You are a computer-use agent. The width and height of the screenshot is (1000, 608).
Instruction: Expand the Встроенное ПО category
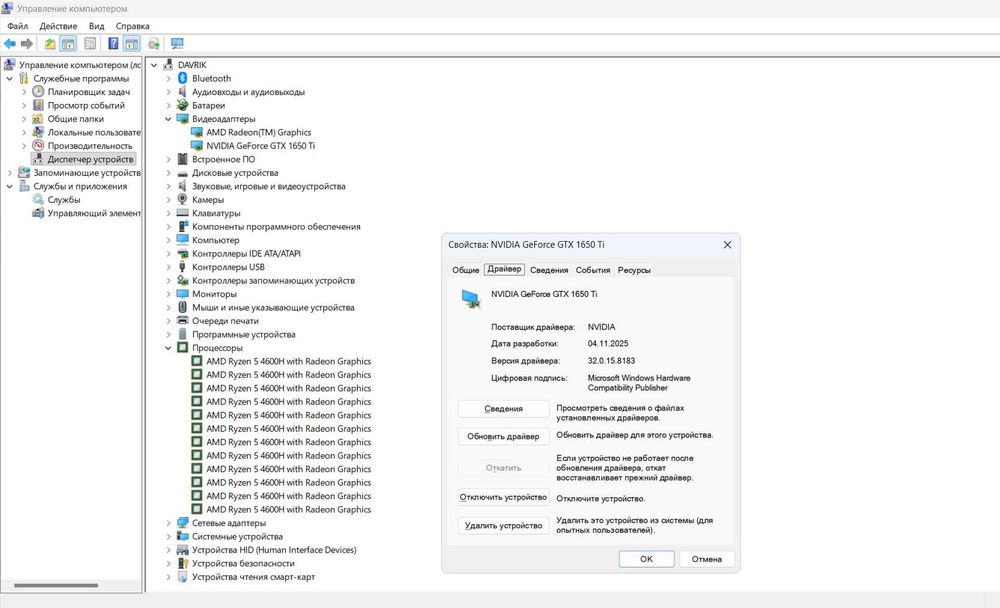[x=168, y=159]
